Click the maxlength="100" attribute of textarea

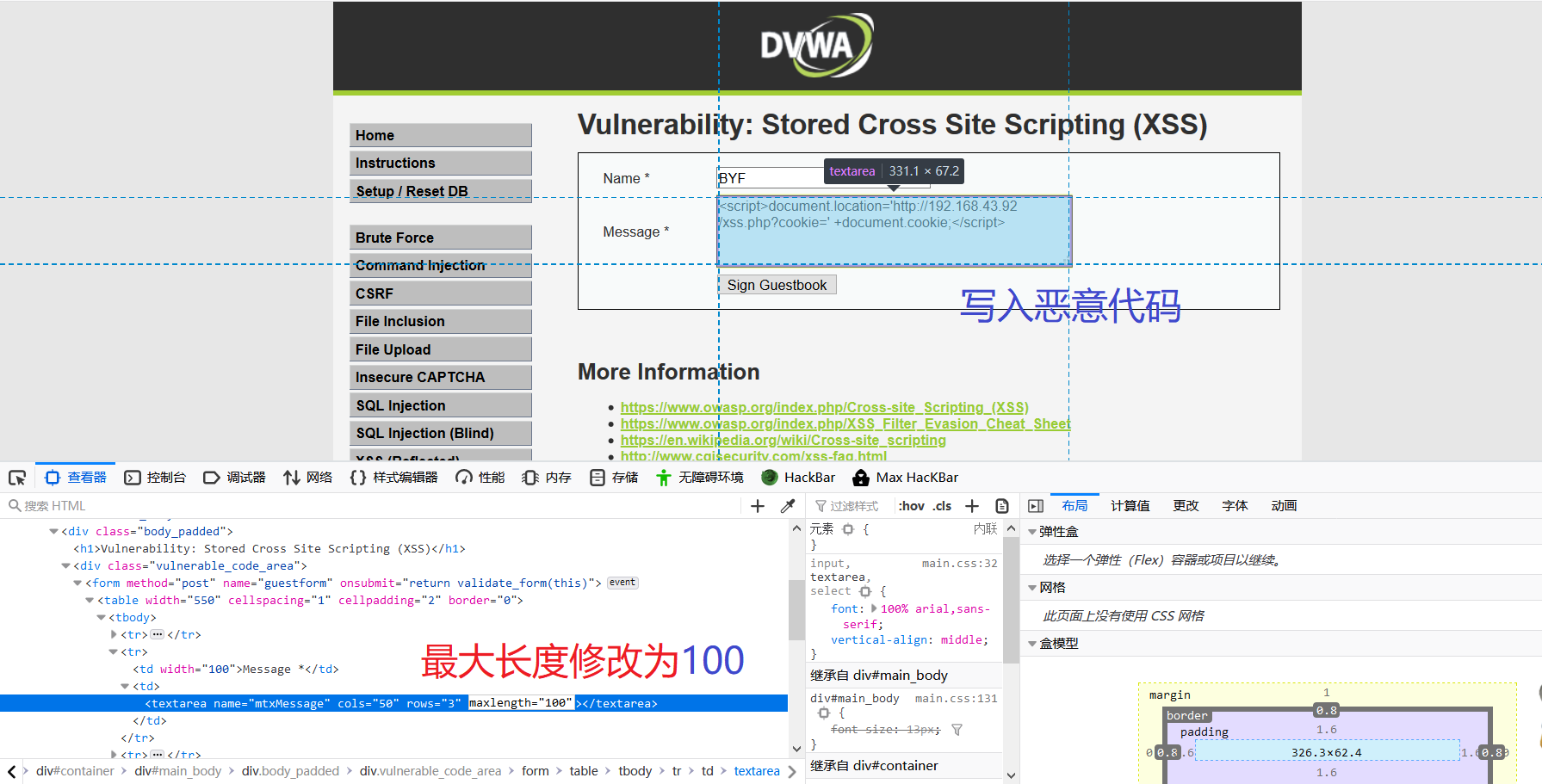pyautogui.click(x=521, y=703)
